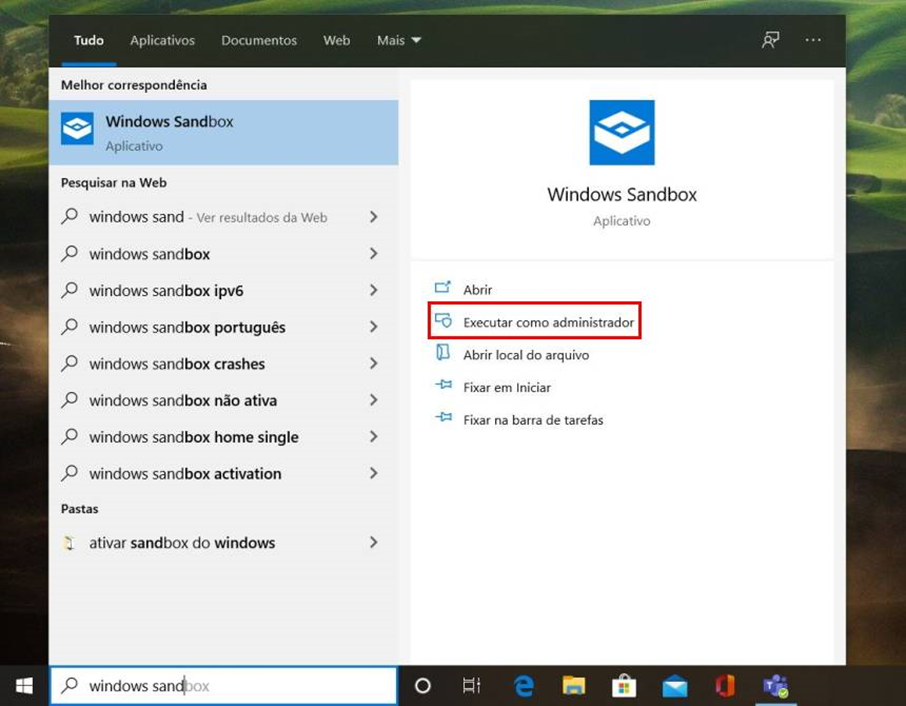Expand arrow for 'windows sandbox não ativa'
Viewport: 906px width, 706px height.
tap(374, 400)
